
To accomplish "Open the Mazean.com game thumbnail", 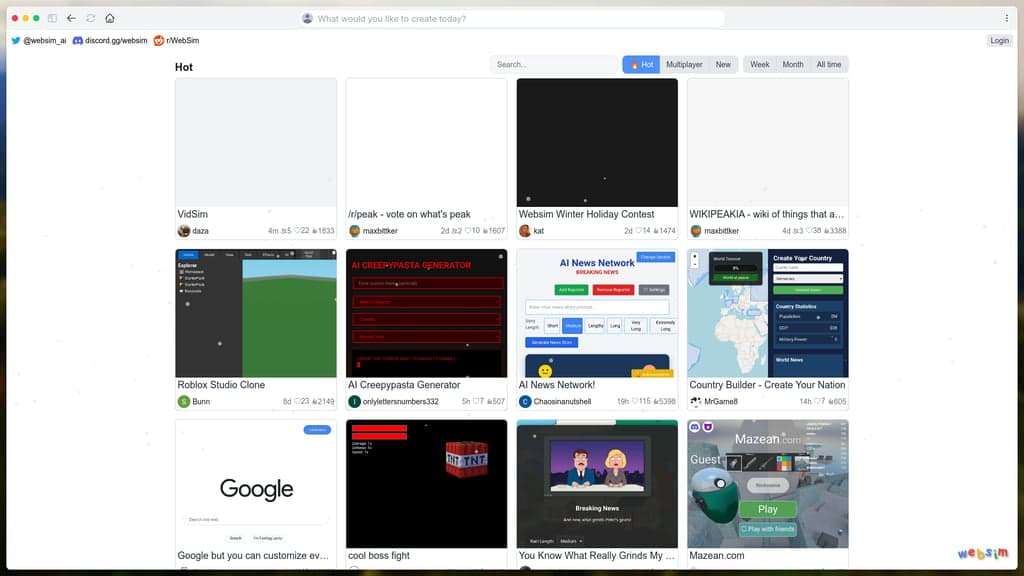I will (x=767, y=483).
